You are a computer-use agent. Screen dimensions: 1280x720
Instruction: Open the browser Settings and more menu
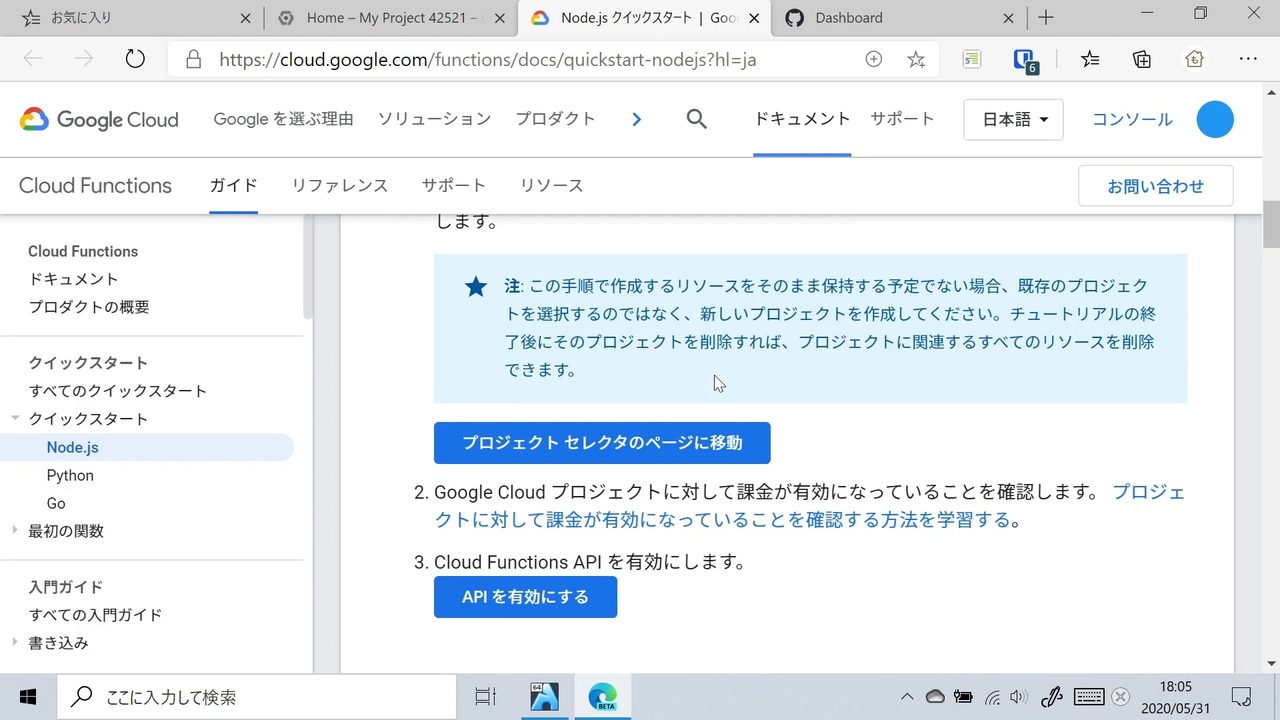pos(1248,59)
